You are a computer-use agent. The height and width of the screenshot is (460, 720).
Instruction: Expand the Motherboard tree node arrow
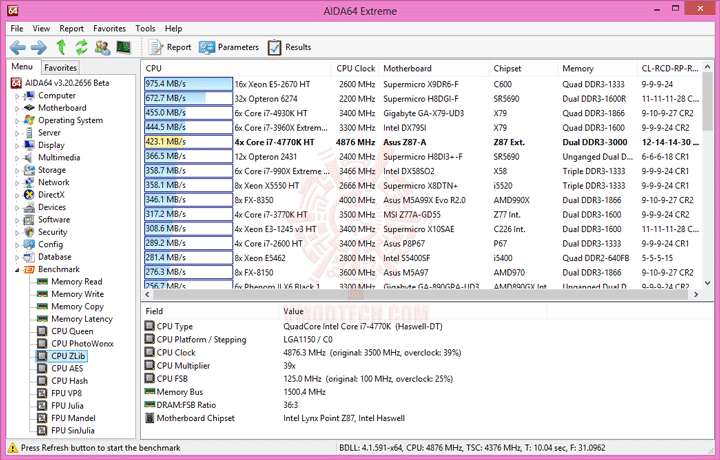17,109
